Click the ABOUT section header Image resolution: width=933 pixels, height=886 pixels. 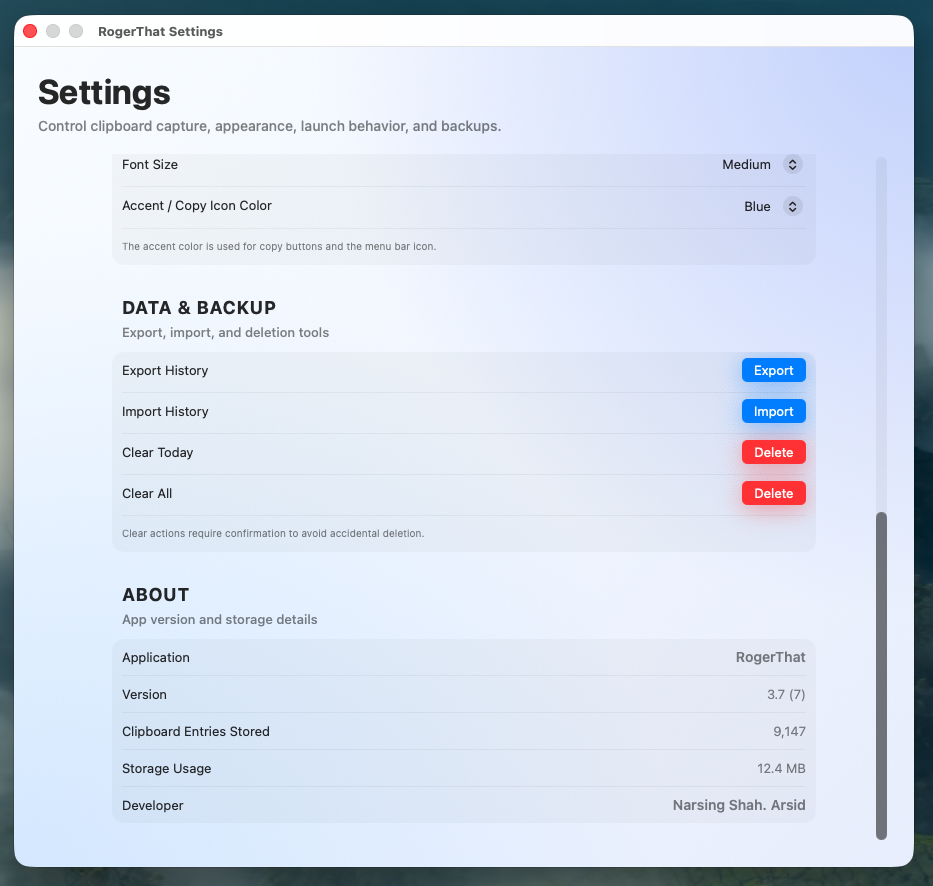[x=155, y=595]
